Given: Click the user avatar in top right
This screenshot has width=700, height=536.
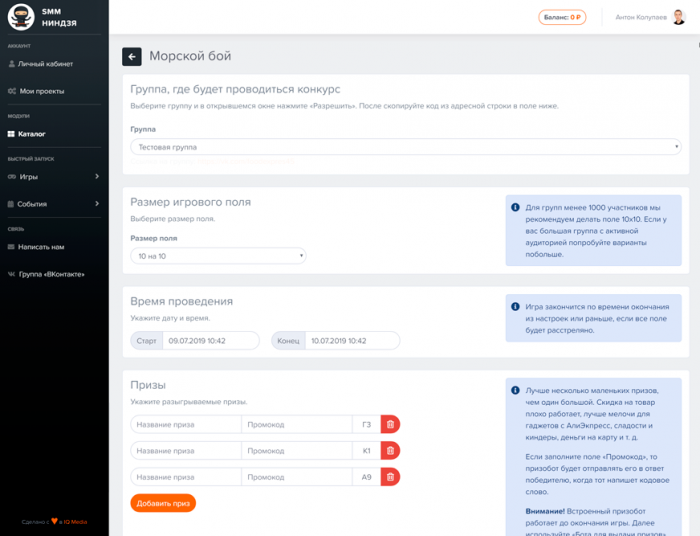Looking at the screenshot, I should [679, 17].
